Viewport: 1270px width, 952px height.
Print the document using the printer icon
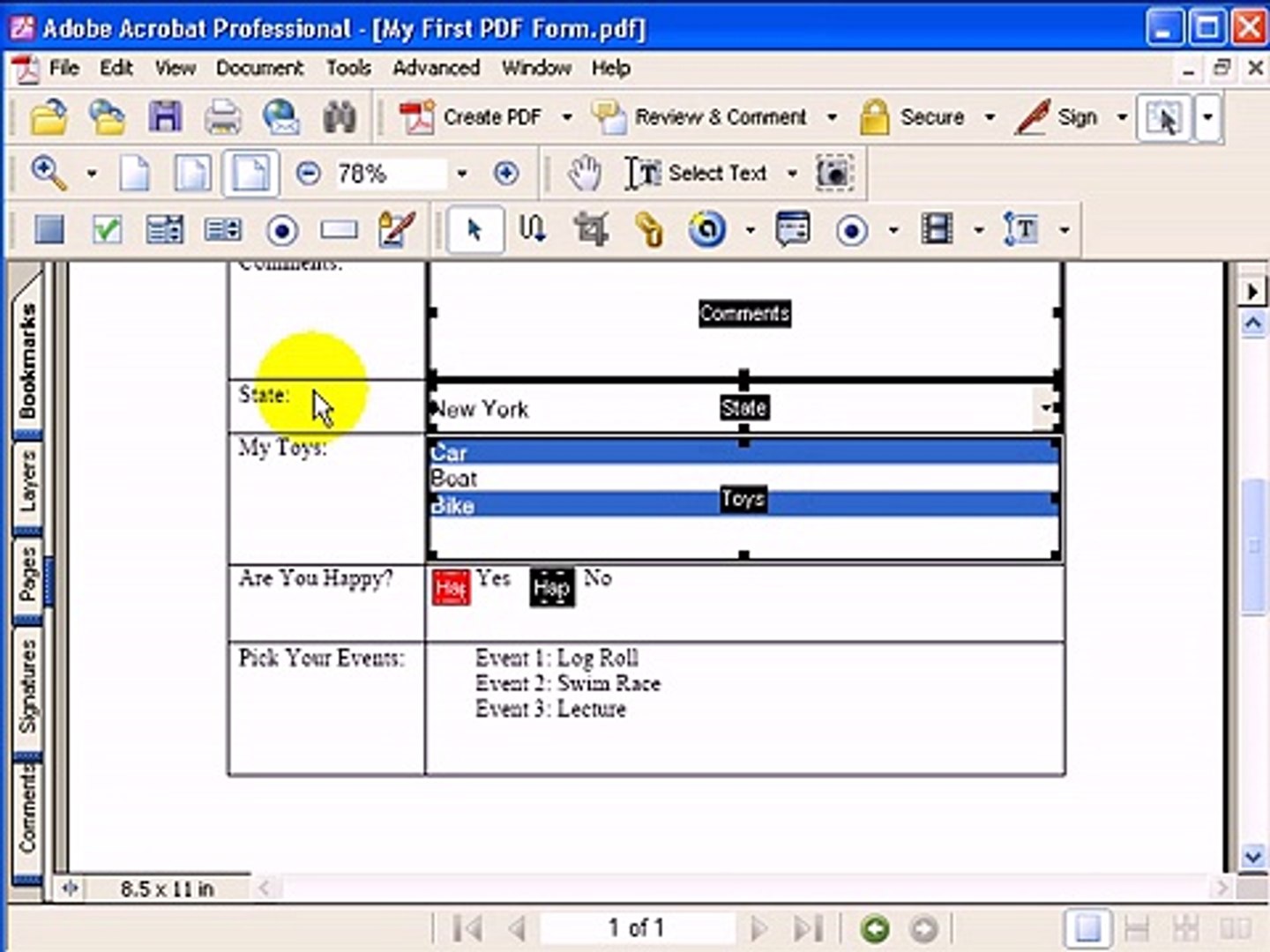point(222,117)
